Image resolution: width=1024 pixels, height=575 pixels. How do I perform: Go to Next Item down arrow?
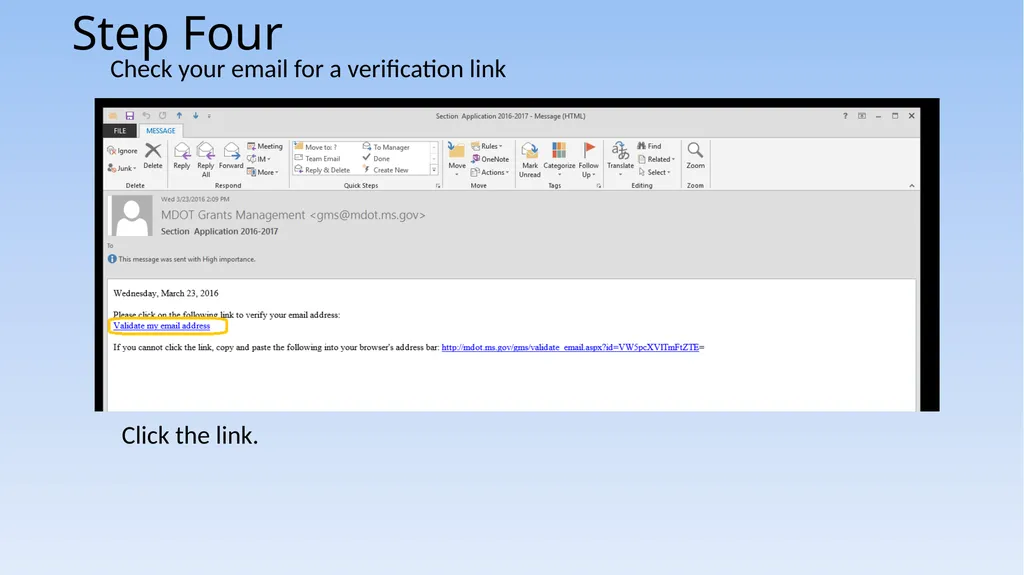pos(195,116)
